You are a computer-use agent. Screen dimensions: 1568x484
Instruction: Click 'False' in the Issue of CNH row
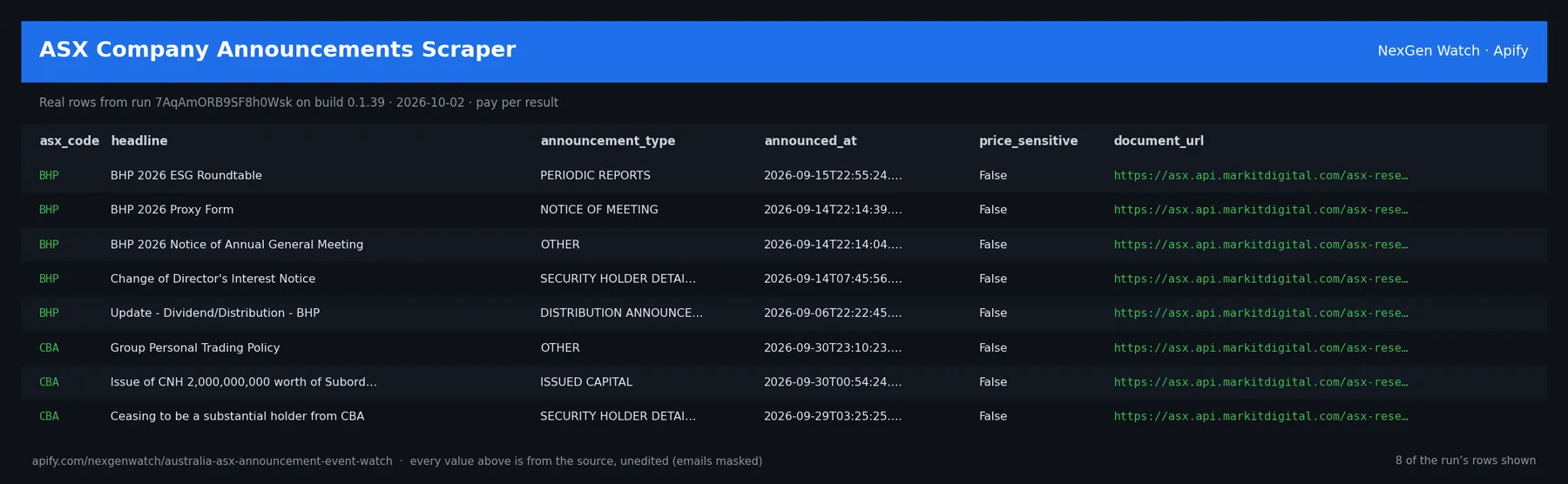point(993,382)
